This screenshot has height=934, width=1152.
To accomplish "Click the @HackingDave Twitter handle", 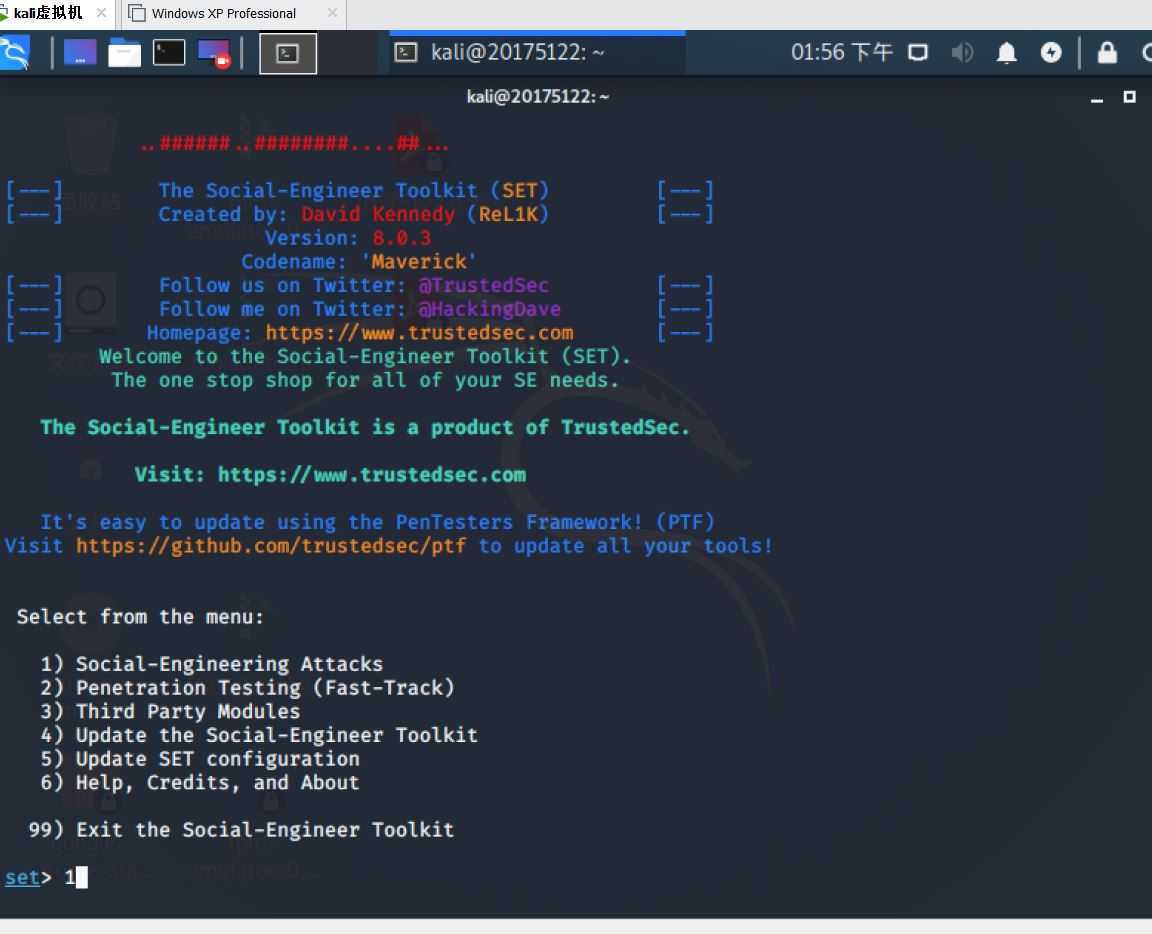I will (489, 309).
